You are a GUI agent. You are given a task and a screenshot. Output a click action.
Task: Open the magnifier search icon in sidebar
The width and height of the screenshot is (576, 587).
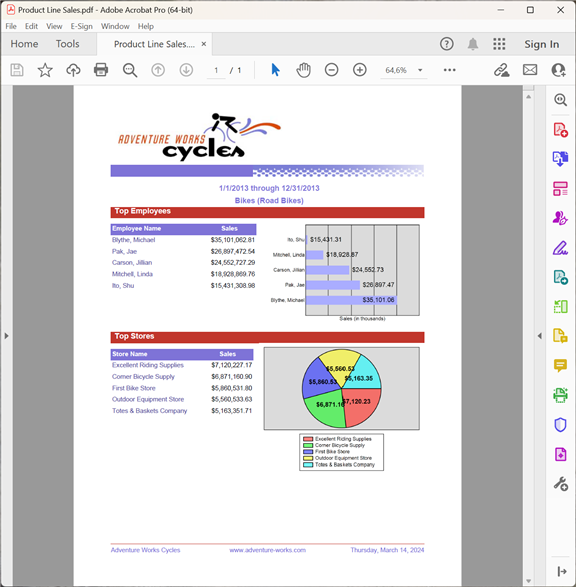click(560, 100)
